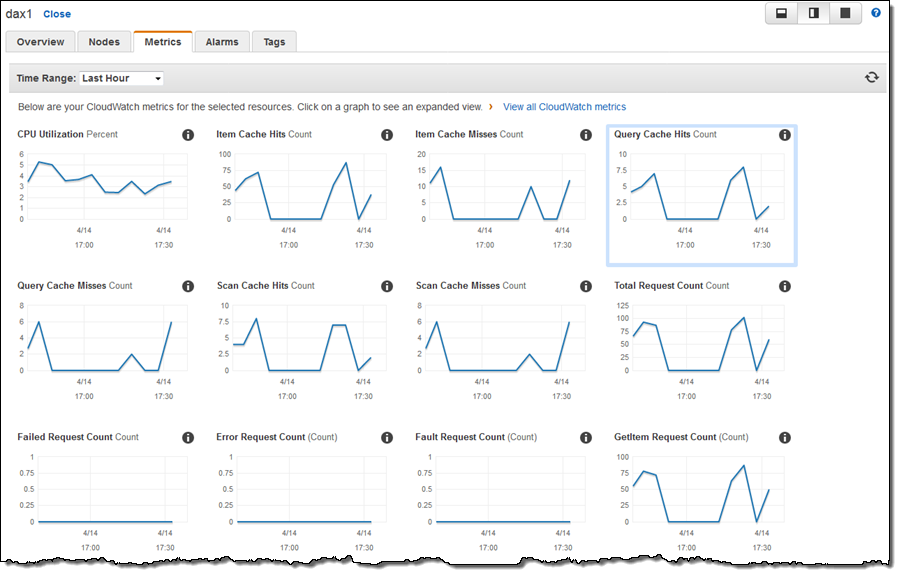Switch to the Alarms tab
This screenshot has width=900, height=575.
221,42
